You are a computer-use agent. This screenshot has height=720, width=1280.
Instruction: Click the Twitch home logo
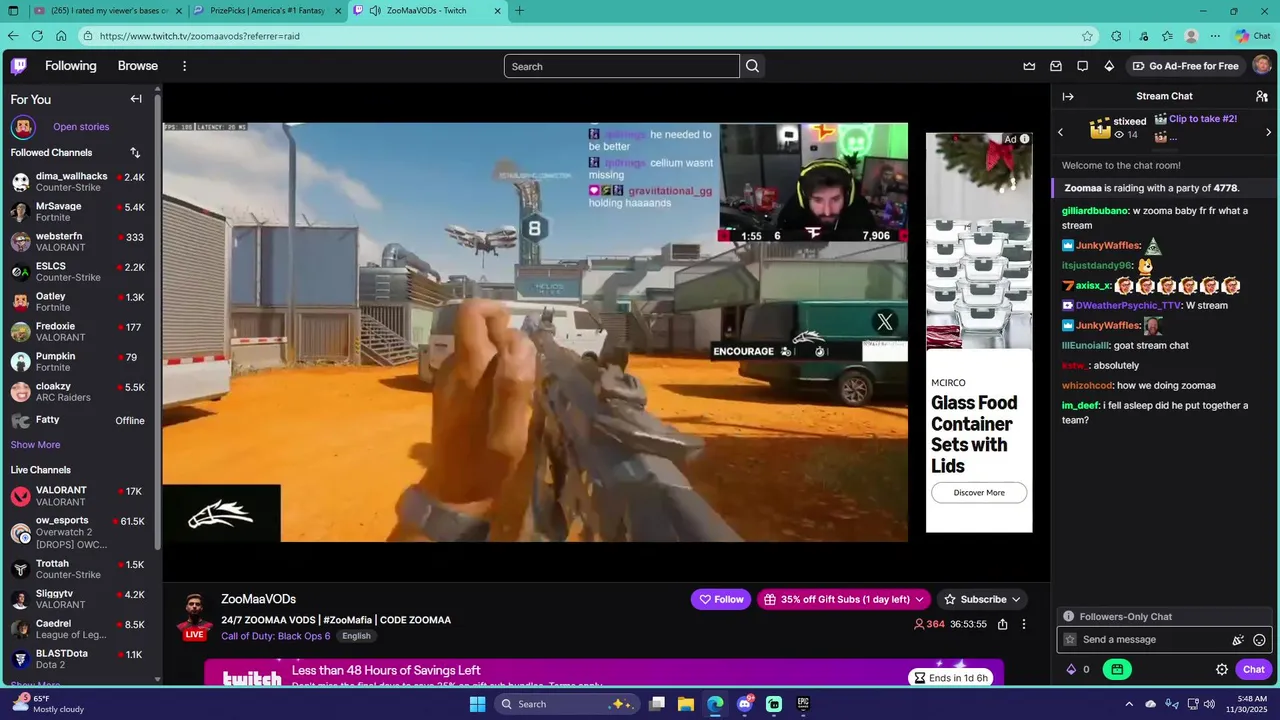(19, 66)
